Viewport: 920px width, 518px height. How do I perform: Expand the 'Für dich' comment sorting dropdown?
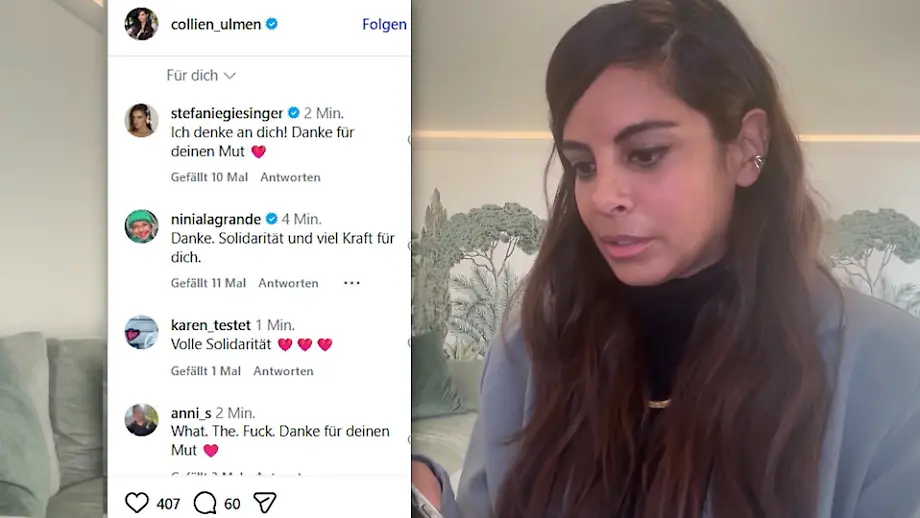tap(201, 75)
